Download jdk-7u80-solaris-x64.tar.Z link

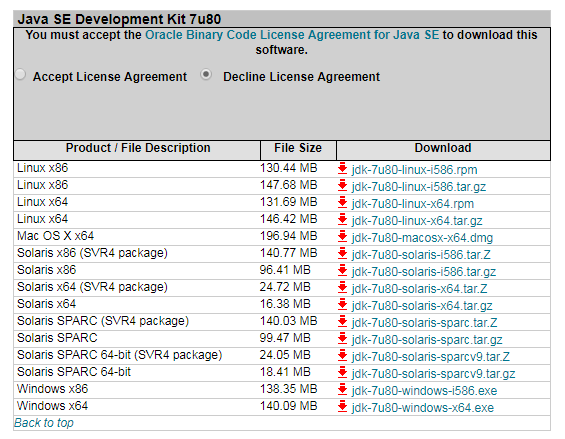(x=419, y=289)
